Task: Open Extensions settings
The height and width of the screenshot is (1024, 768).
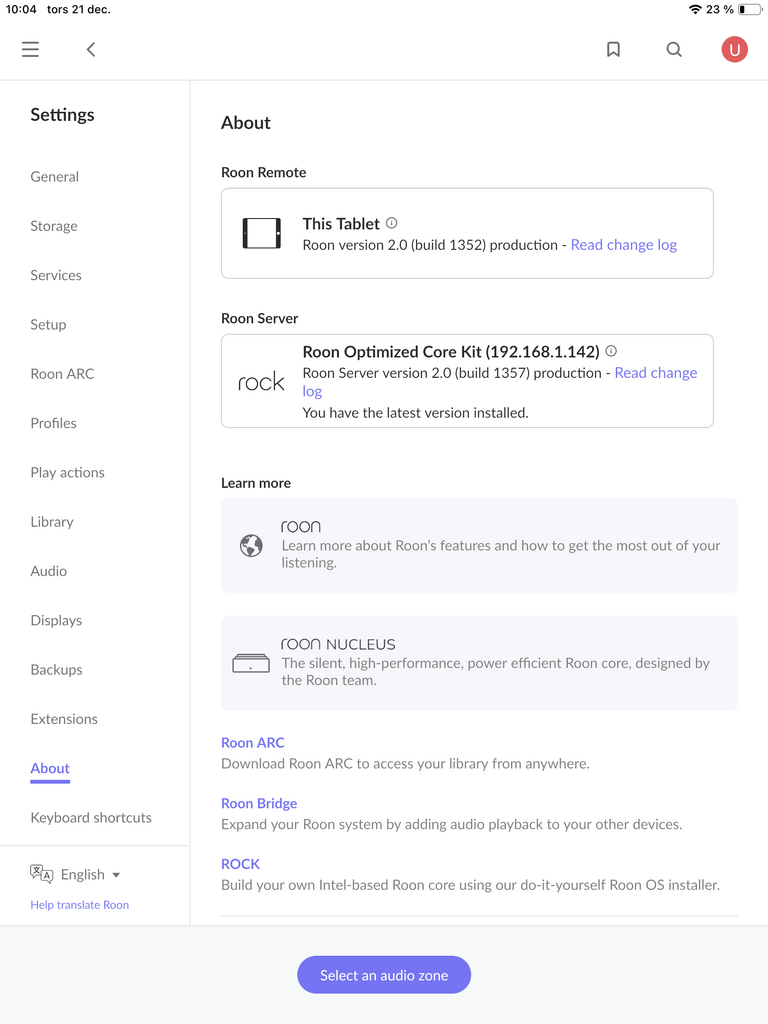Action: pyautogui.click(x=64, y=719)
